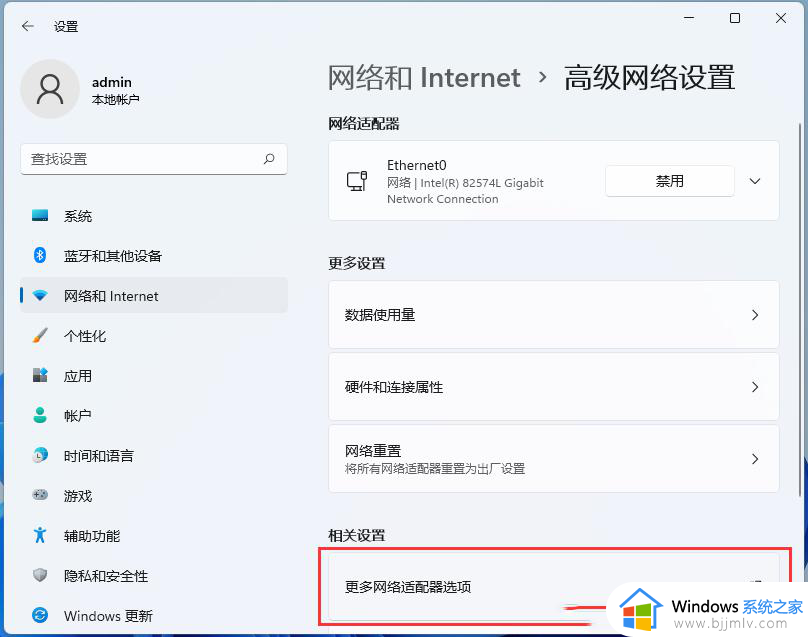Select 个性化 personalization in sidebar
The image size is (808, 637).
click(85, 336)
